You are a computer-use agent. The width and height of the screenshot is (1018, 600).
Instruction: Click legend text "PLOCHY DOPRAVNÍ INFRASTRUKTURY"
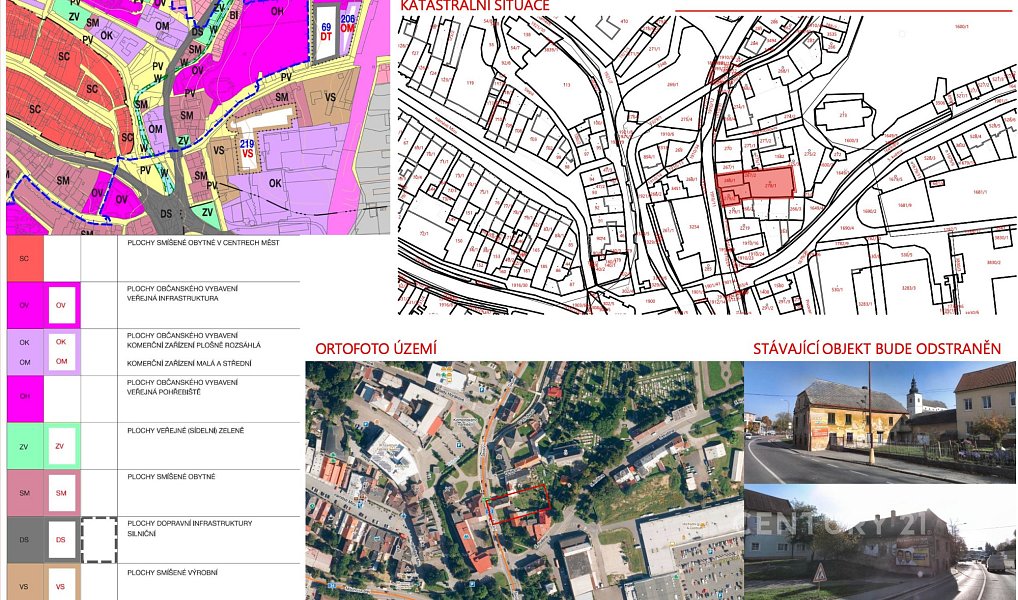point(190,523)
